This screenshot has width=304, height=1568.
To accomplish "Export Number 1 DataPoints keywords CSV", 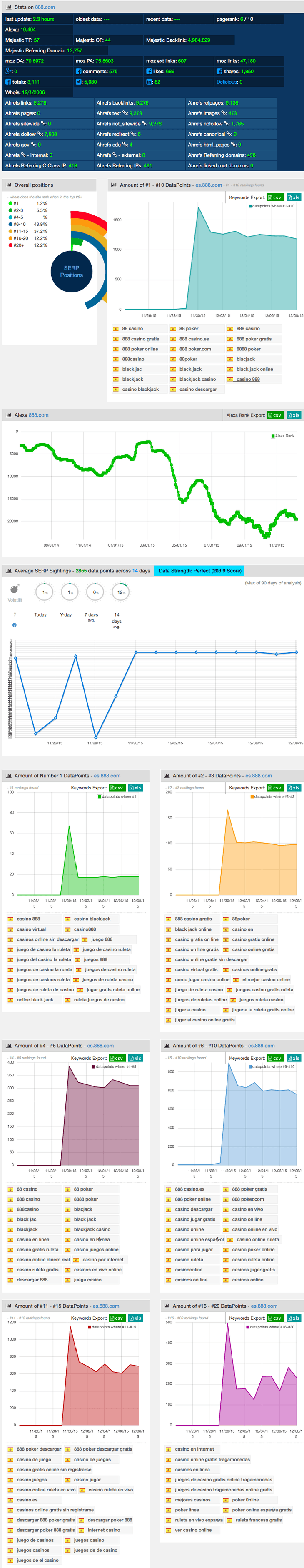I will click(x=117, y=788).
